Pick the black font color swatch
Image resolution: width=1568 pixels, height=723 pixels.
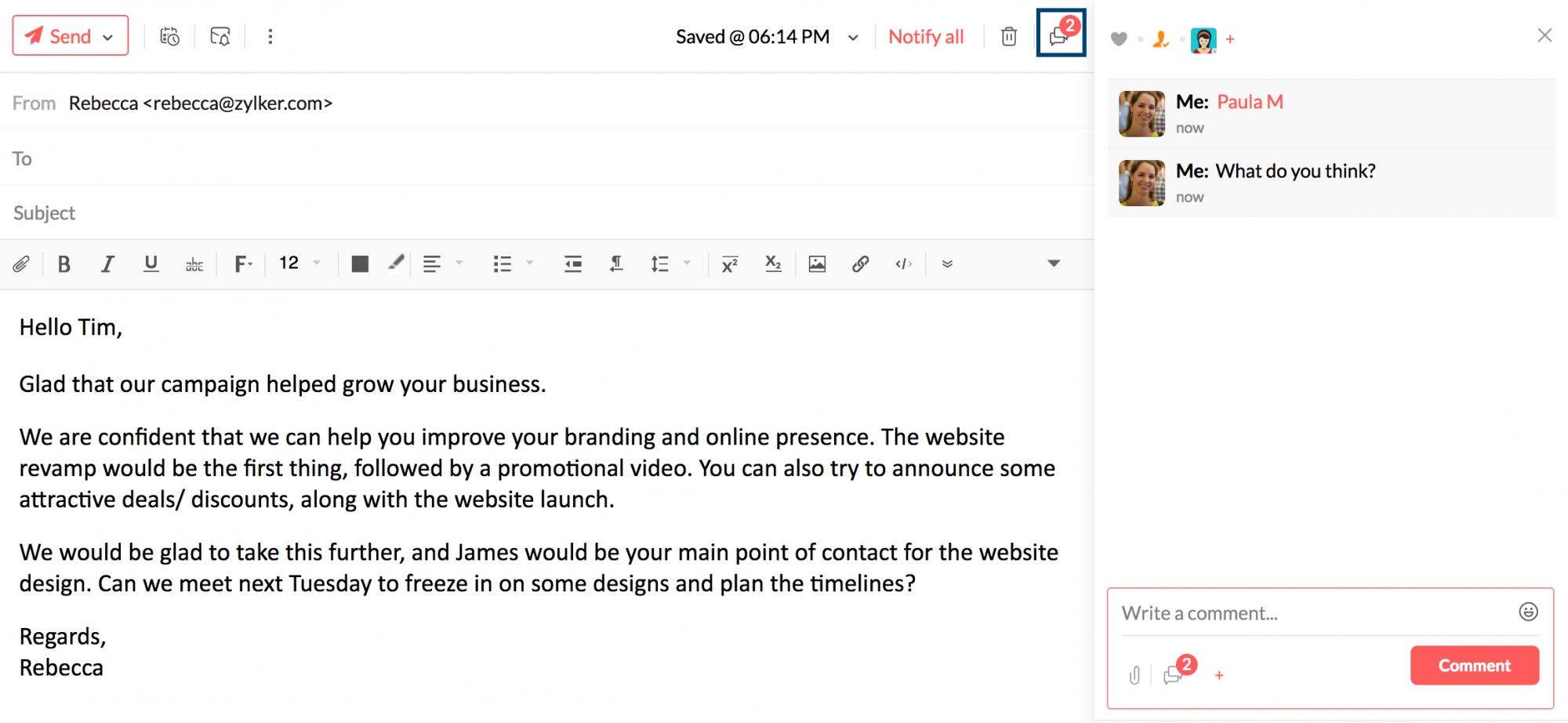[x=360, y=264]
